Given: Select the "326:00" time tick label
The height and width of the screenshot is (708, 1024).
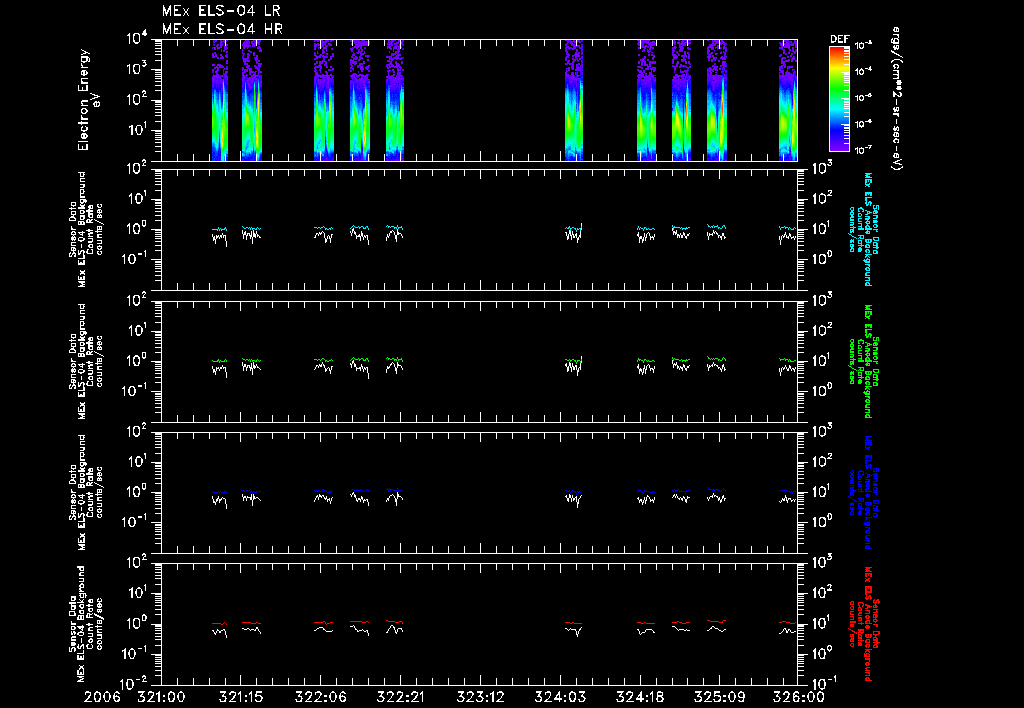Looking at the screenshot, I should point(799,698).
